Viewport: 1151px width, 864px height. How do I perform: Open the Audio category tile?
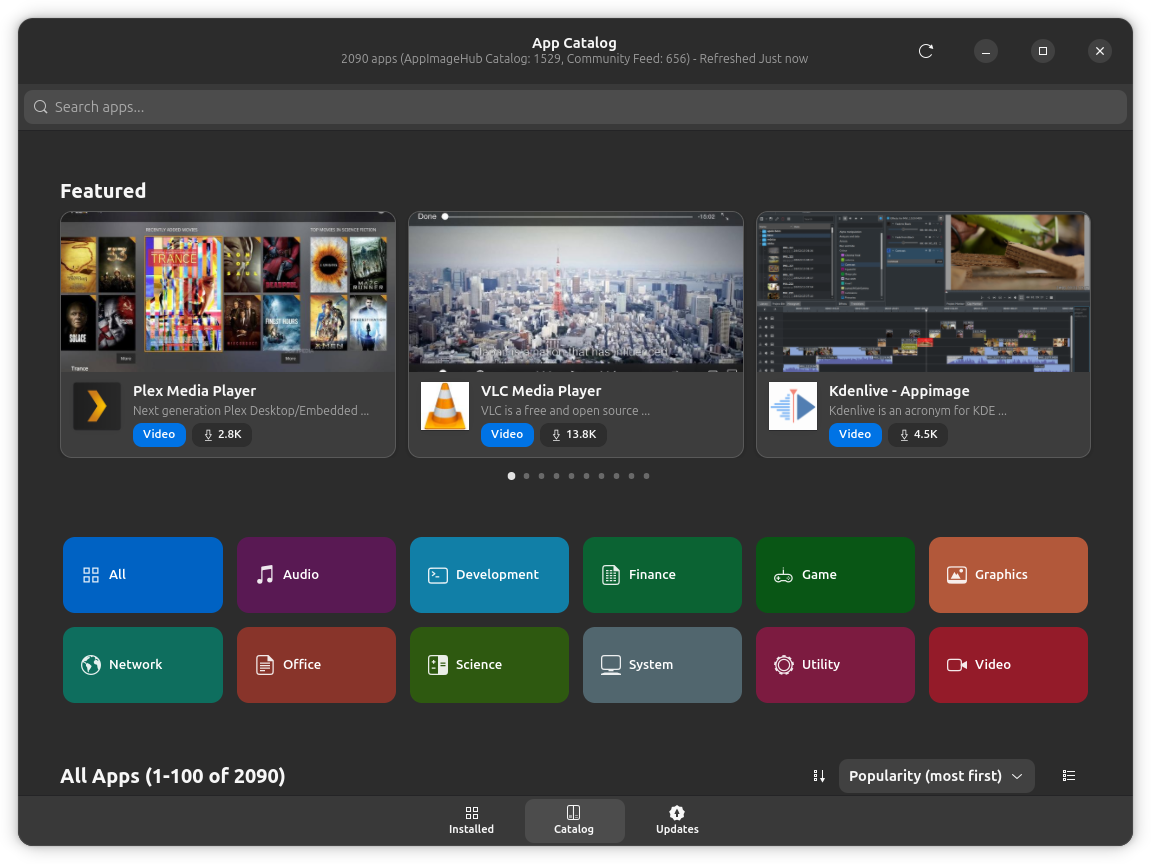(316, 575)
